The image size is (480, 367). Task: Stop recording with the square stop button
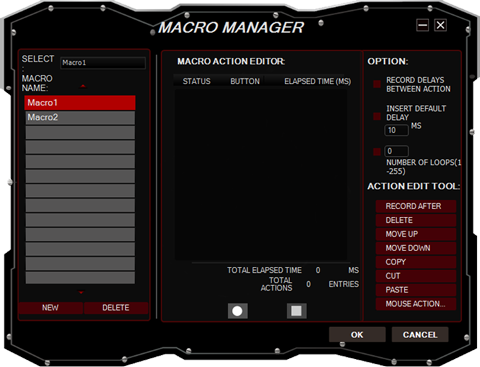[296, 311]
